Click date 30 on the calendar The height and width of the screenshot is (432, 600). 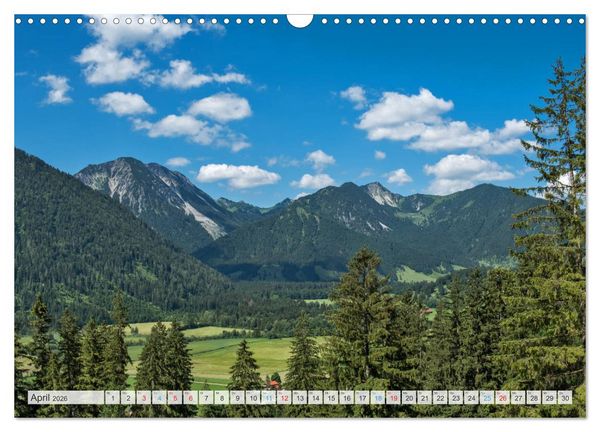pos(565,398)
